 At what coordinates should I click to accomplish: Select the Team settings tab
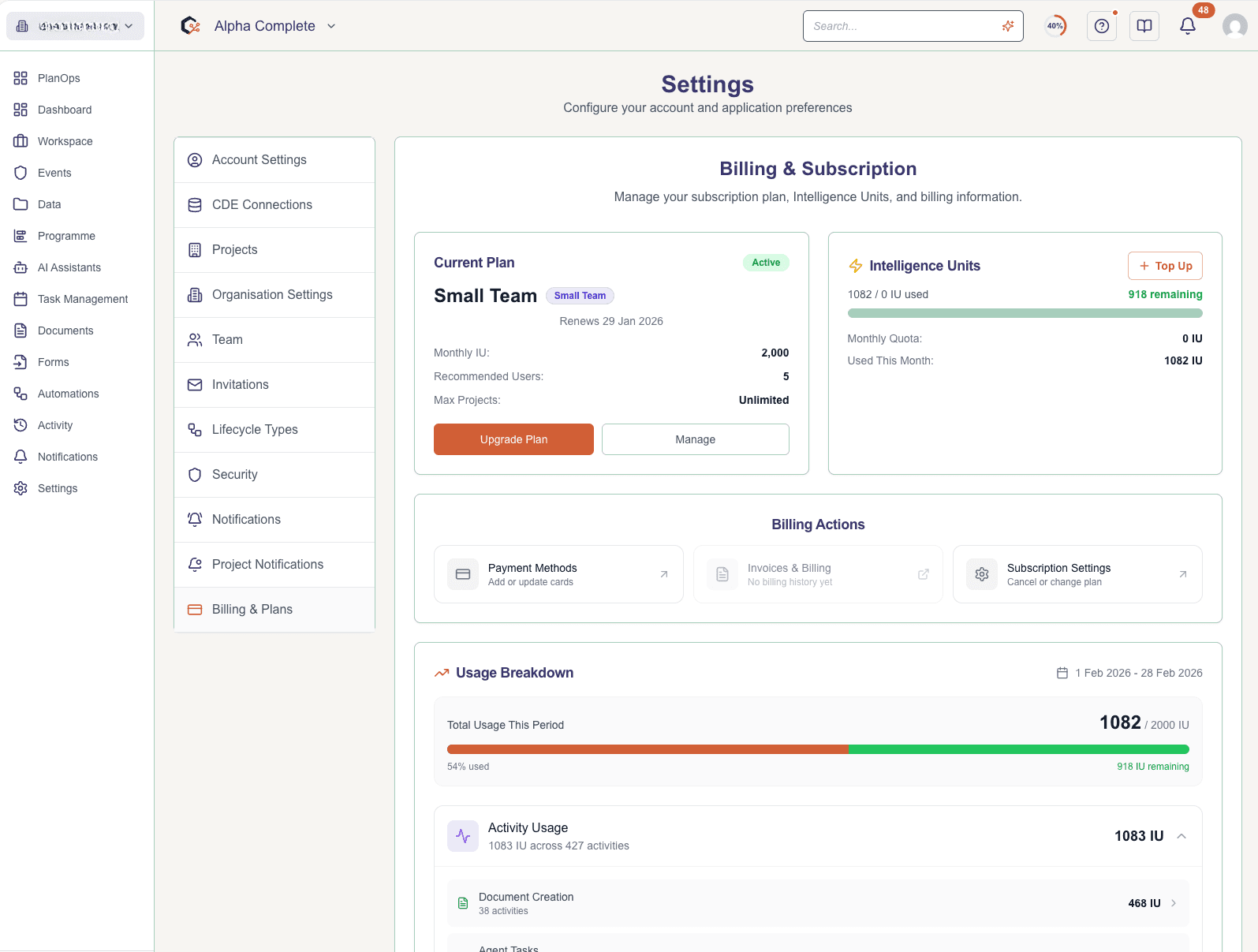(x=274, y=340)
